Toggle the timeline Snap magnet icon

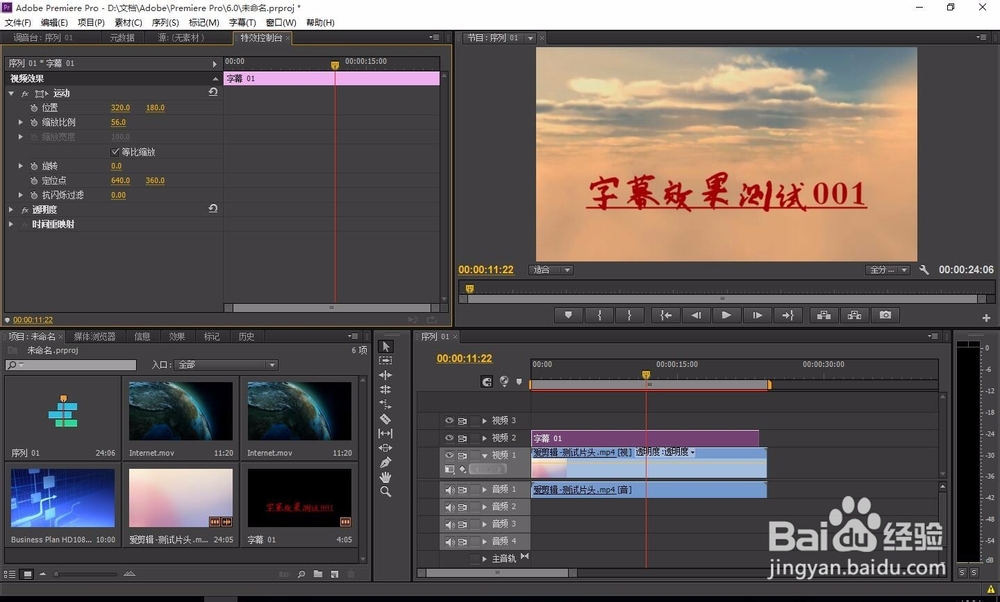pyautogui.click(x=487, y=381)
